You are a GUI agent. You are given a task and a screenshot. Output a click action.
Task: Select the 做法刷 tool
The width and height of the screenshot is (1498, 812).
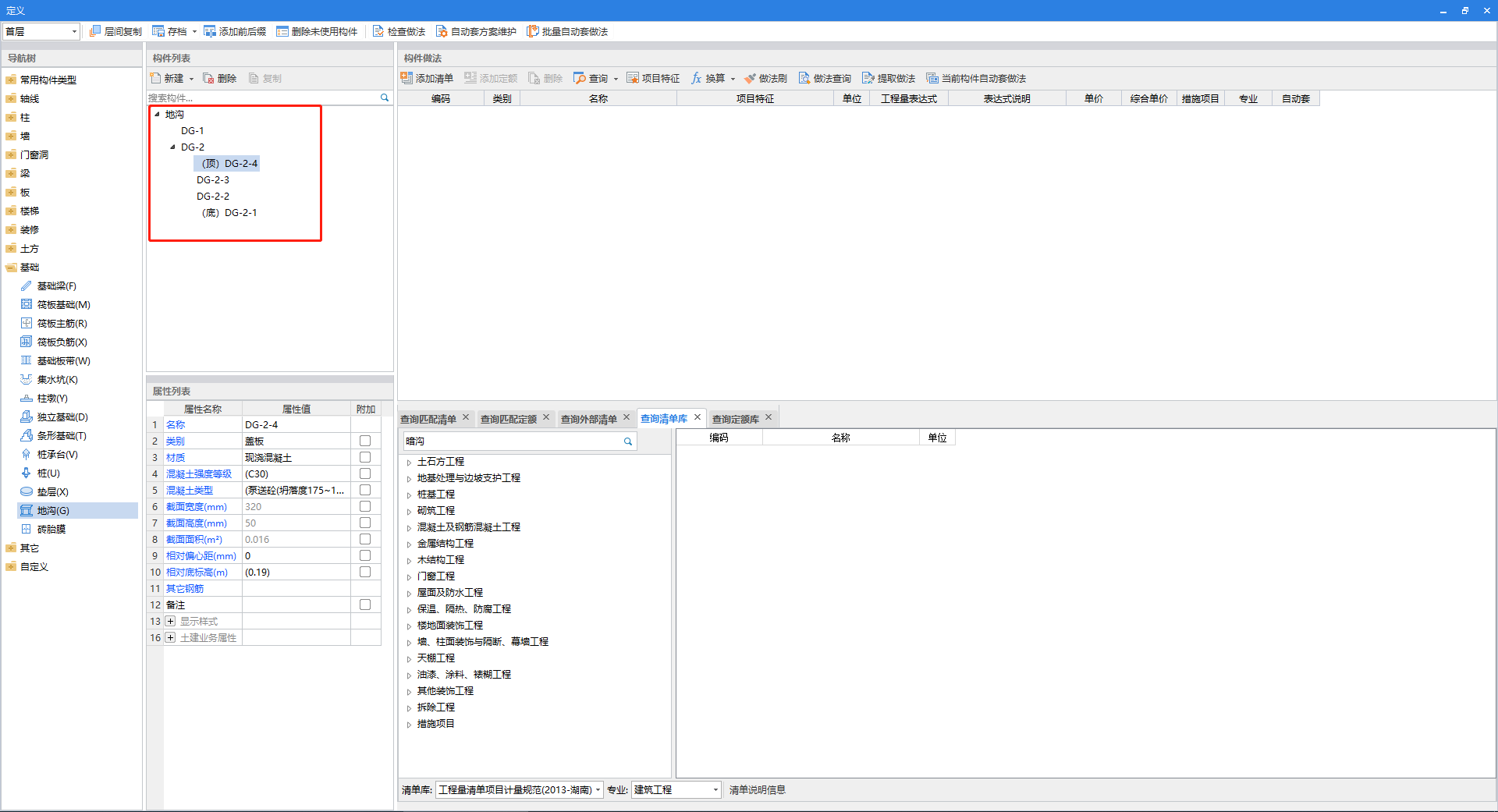(x=765, y=78)
